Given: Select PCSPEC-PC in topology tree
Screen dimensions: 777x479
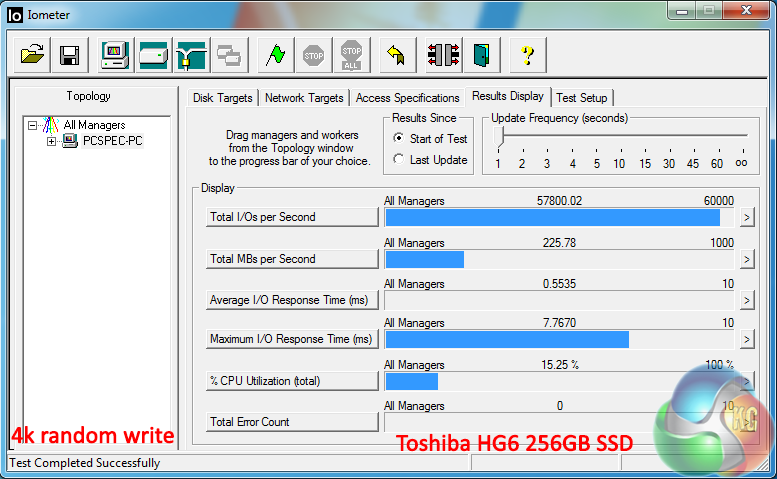Looking at the screenshot, I should click(112, 141).
